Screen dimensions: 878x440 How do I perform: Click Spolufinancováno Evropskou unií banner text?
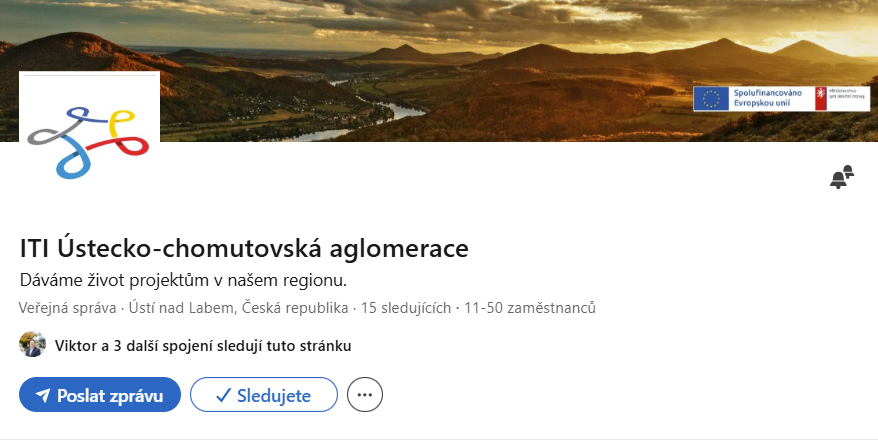768,98
